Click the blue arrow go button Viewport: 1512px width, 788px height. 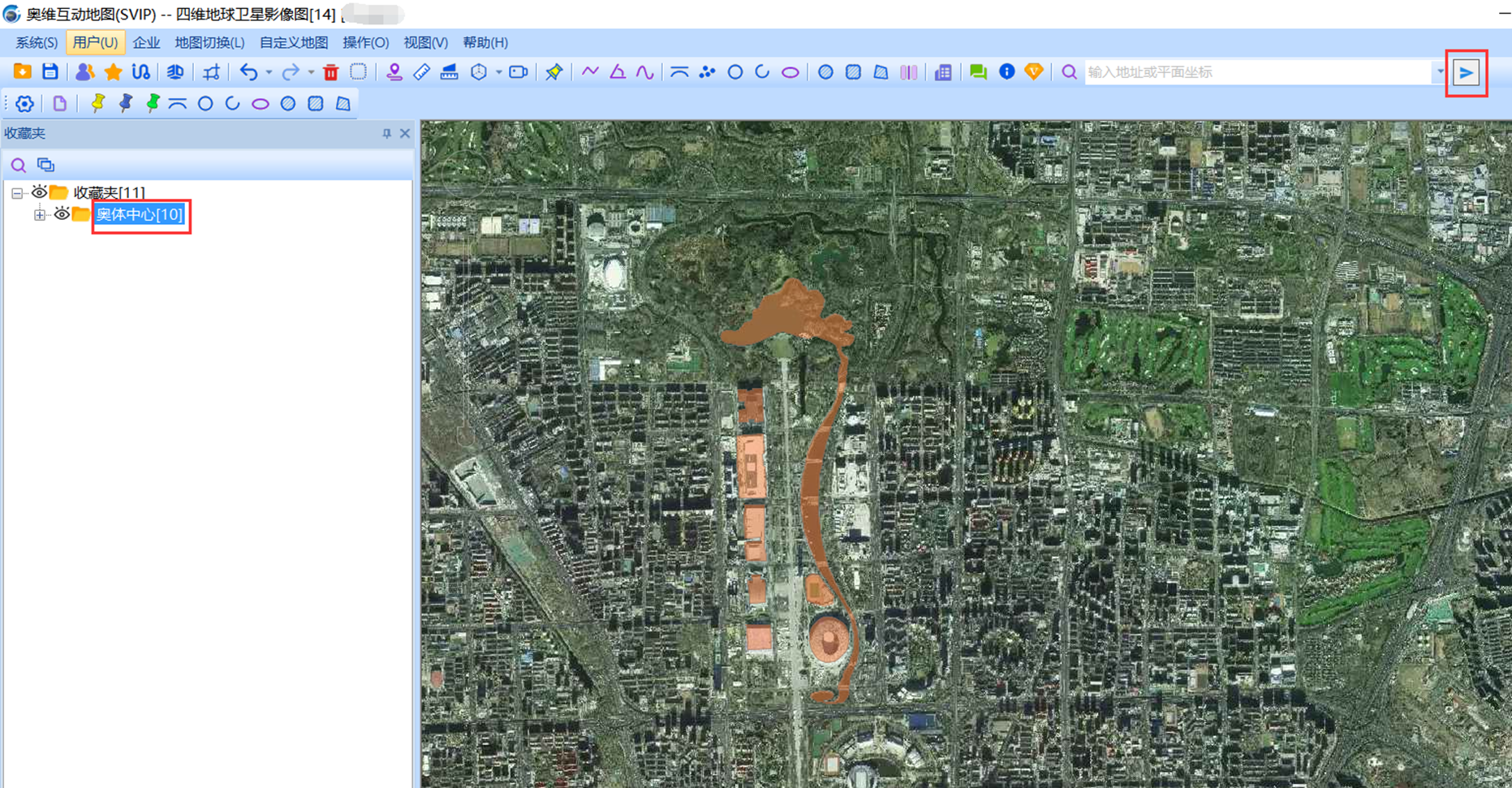[1466, 73]
